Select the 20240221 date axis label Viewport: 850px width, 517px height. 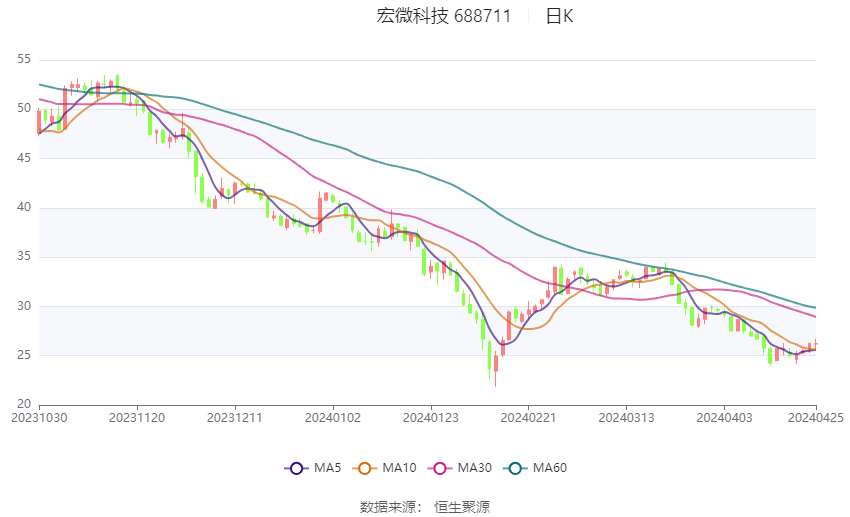528,418
